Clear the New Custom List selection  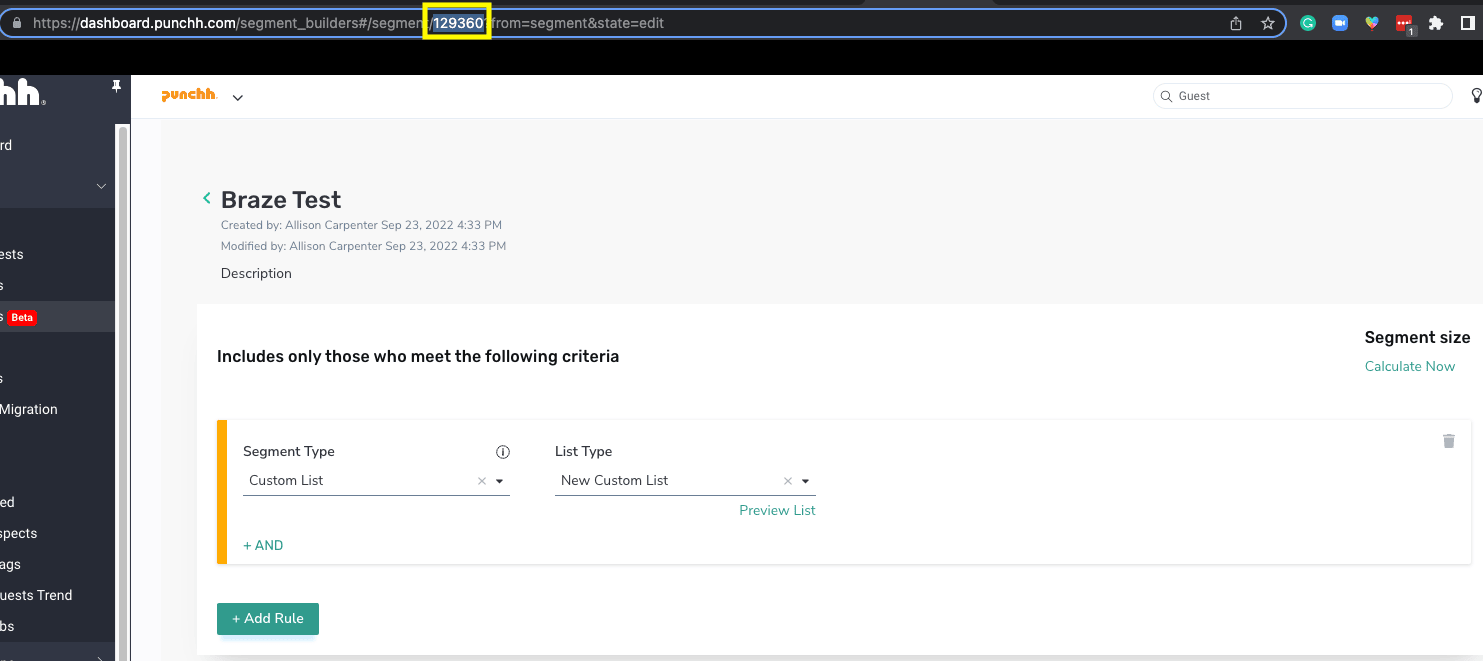tap(787, 481)
